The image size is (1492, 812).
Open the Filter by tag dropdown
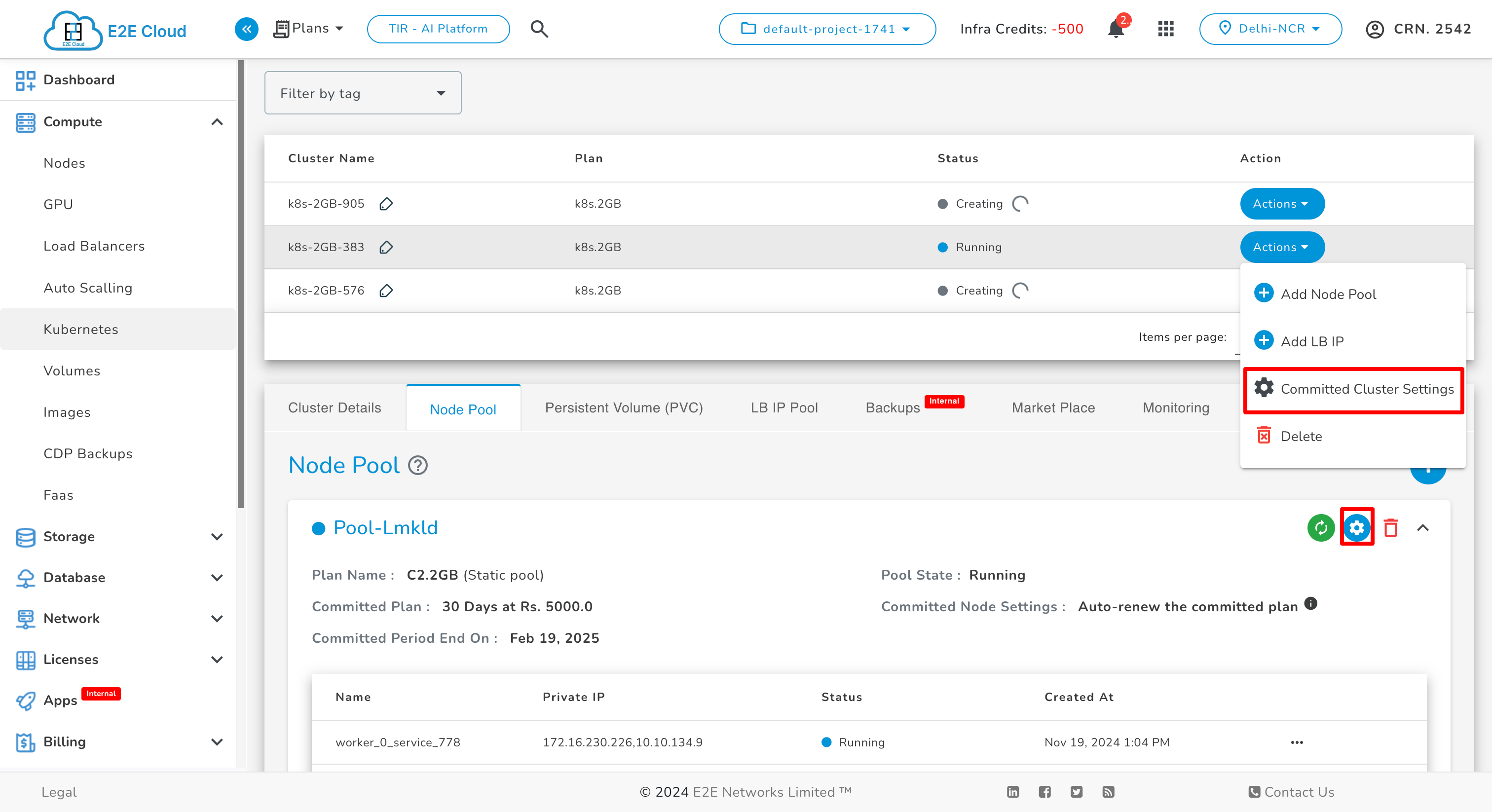coord(363,93)
